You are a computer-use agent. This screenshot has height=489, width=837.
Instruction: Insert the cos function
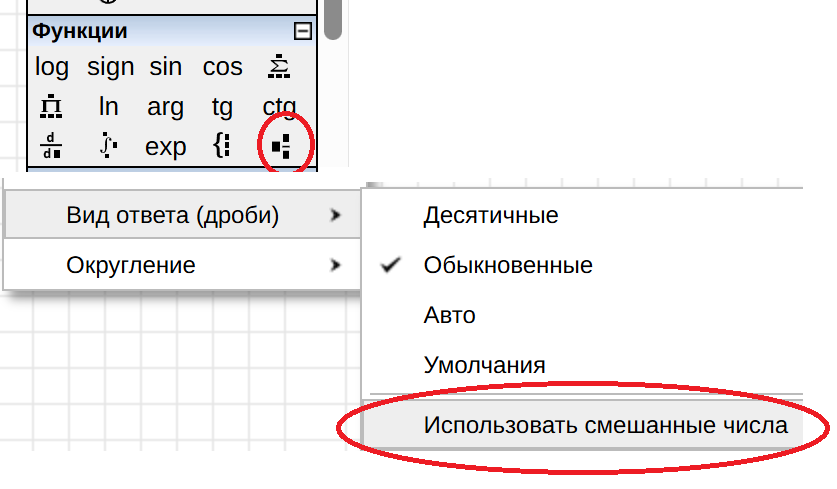point(222,67)
